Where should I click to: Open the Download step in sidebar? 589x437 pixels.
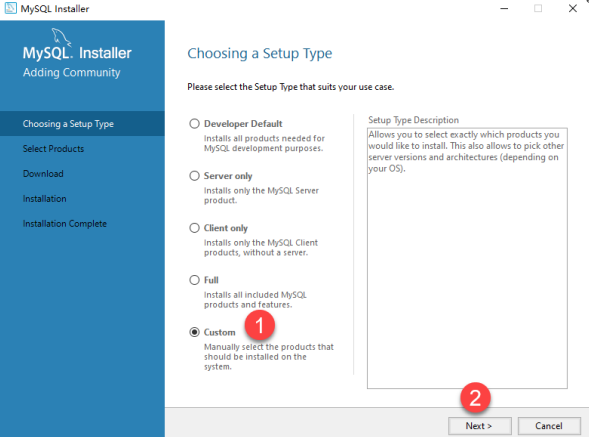[43, 174]
